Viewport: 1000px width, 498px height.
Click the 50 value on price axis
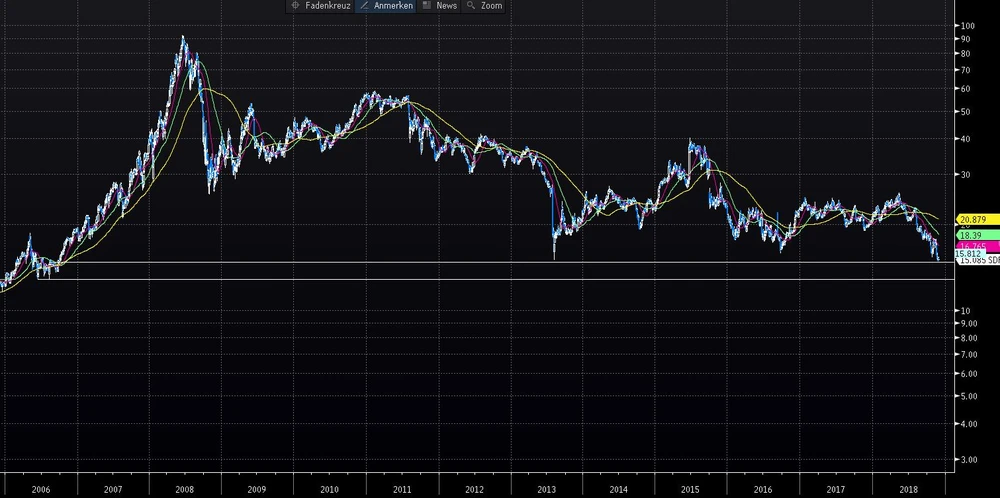[x=964, y=110]
